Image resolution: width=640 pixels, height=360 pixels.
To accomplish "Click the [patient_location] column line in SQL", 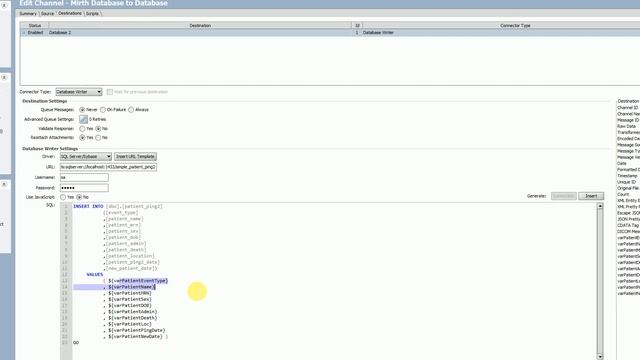I will (x=130, y=256).
